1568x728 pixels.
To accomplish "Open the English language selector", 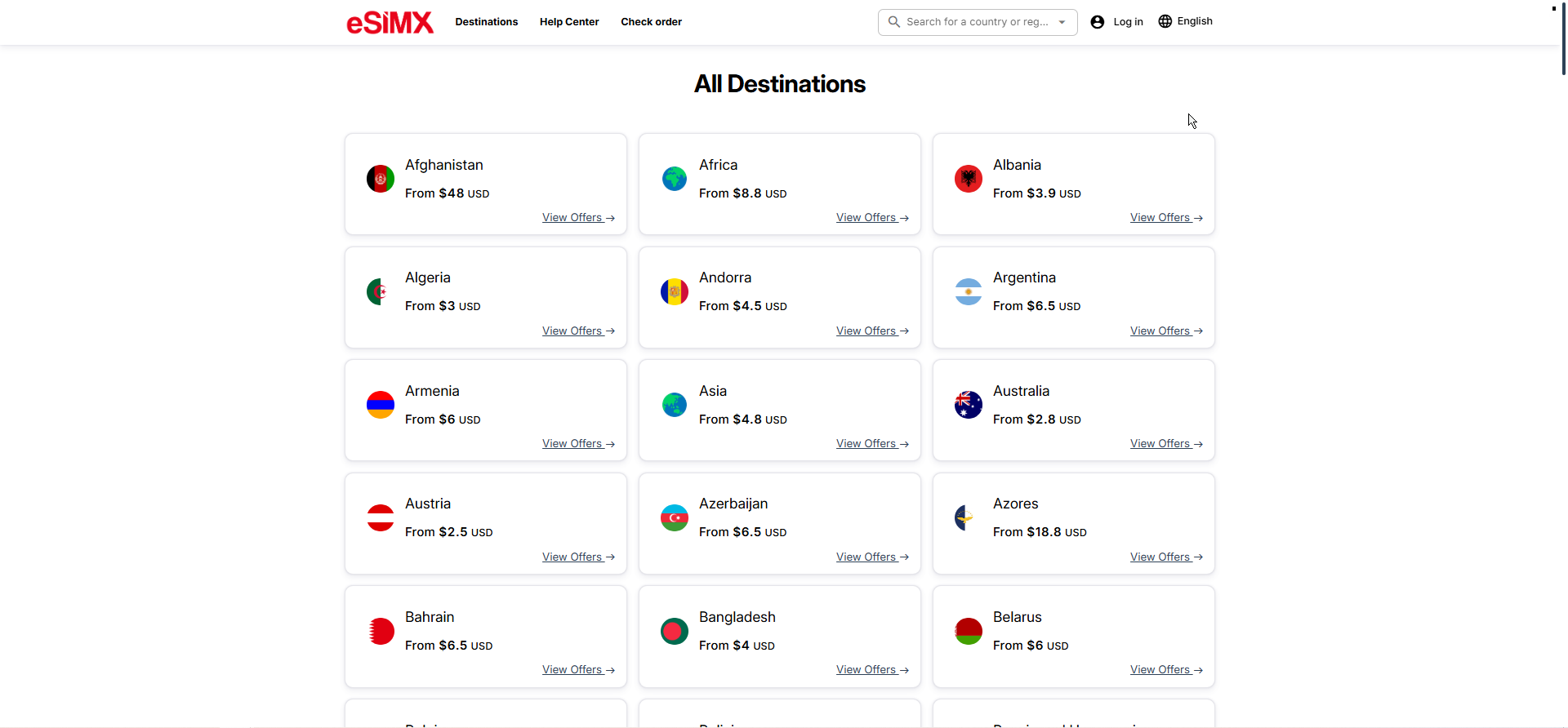I will pyautogui.click(x=1186, y=21).
